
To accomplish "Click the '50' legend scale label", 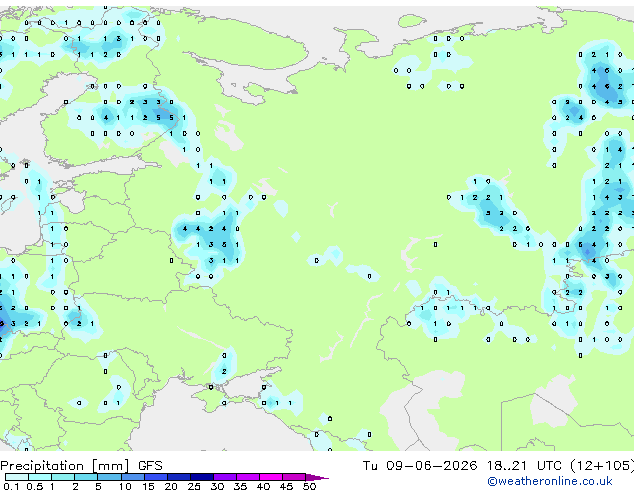I will coord(309,486).
